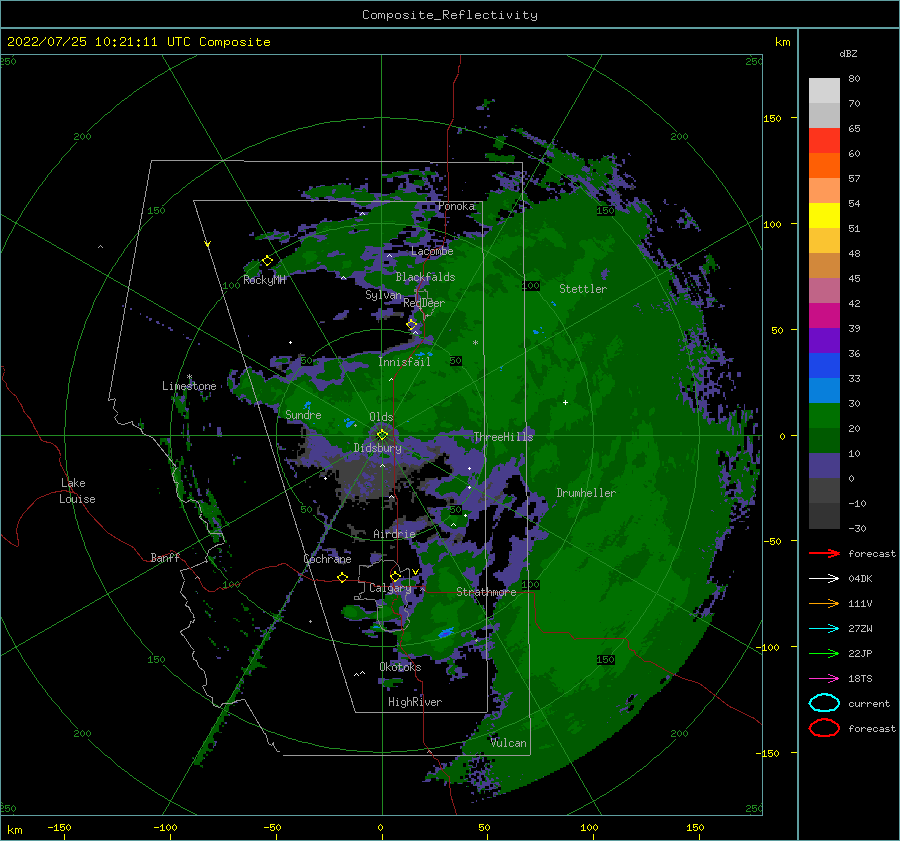Click the -30 value on dBZ scale

pyautogui.click(x=858, y=529)
